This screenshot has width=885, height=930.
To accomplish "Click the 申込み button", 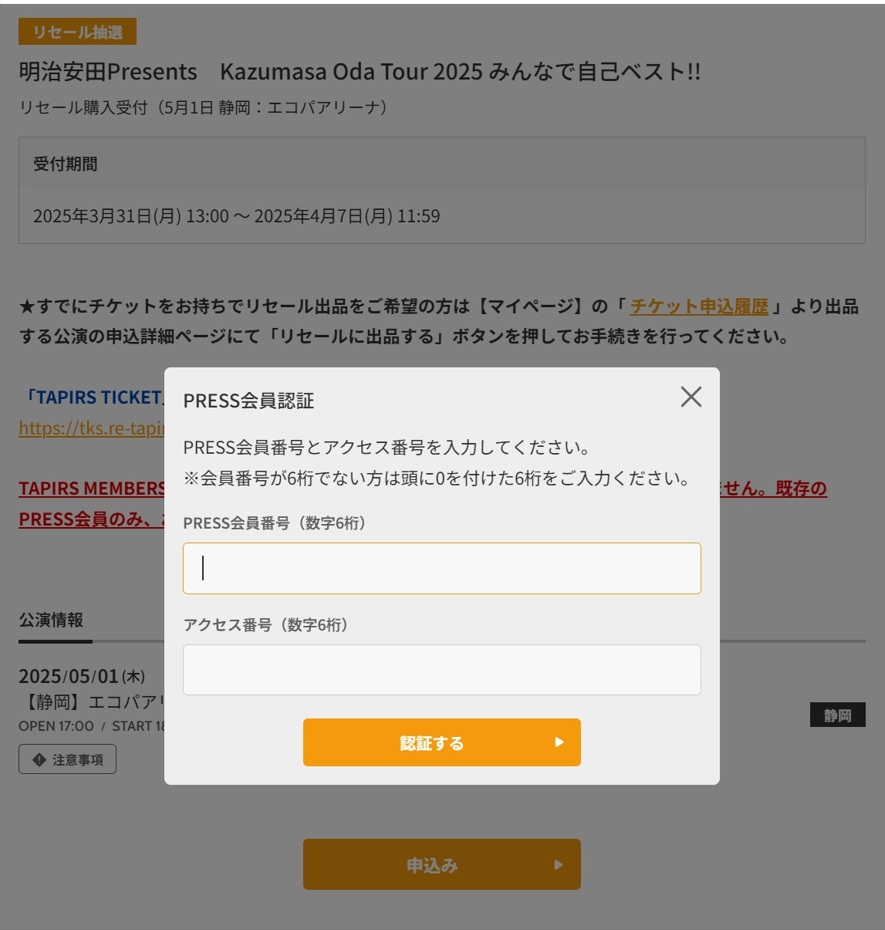I will (x=441, y=864).
